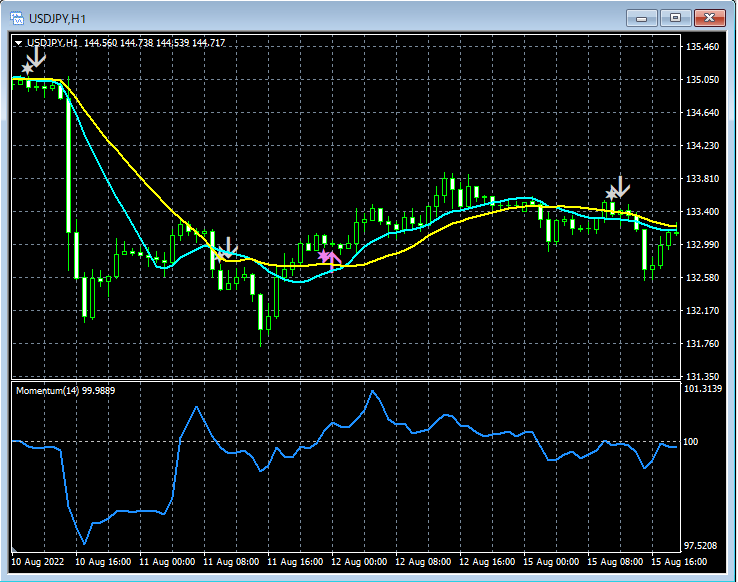The image size is (738, 582).
Task: Click the 11 Aug 16:00 time axis label
Action: click(x=295, y=562)
